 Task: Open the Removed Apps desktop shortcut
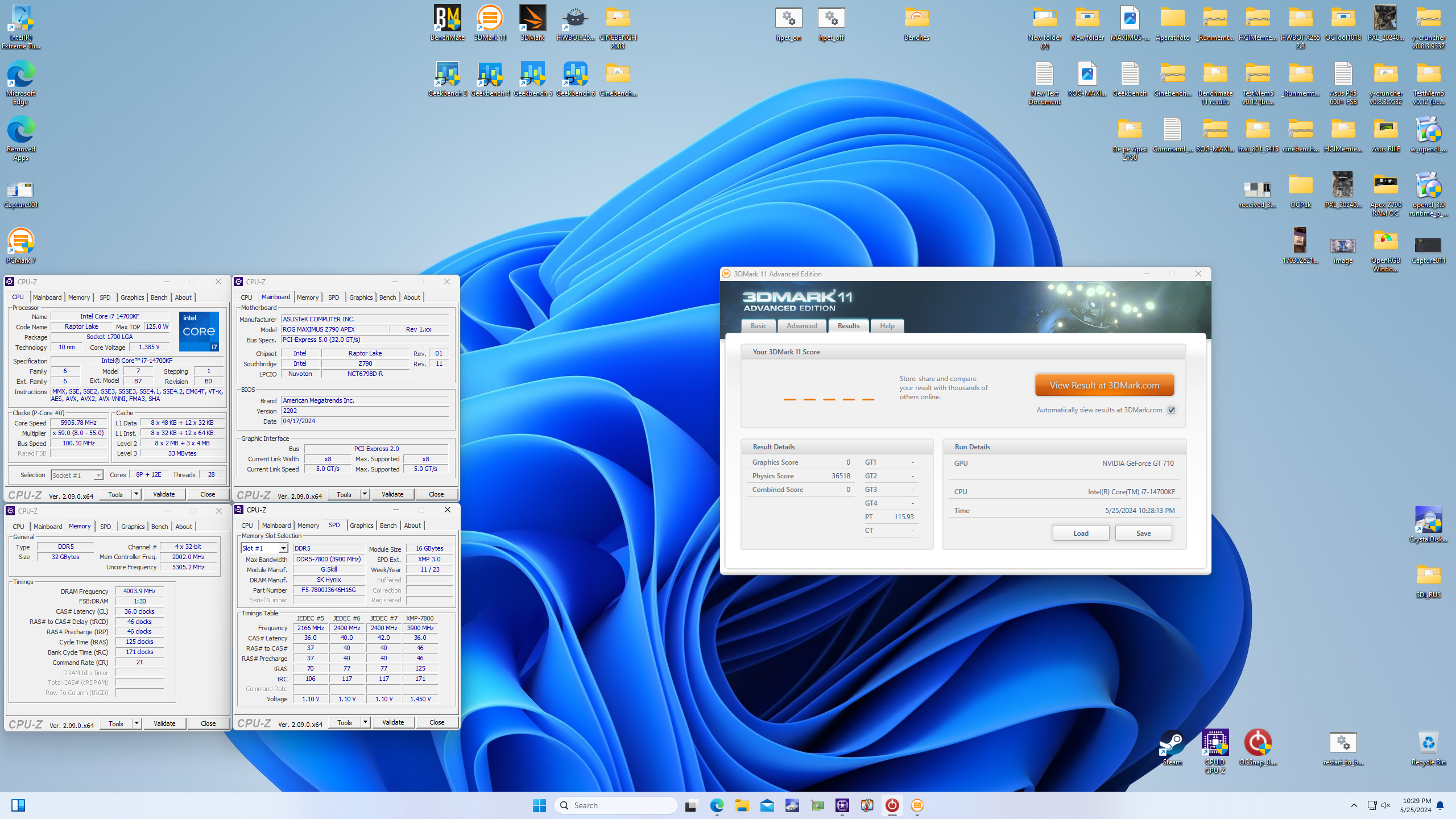pyautogui.click(x=20, y=138)
